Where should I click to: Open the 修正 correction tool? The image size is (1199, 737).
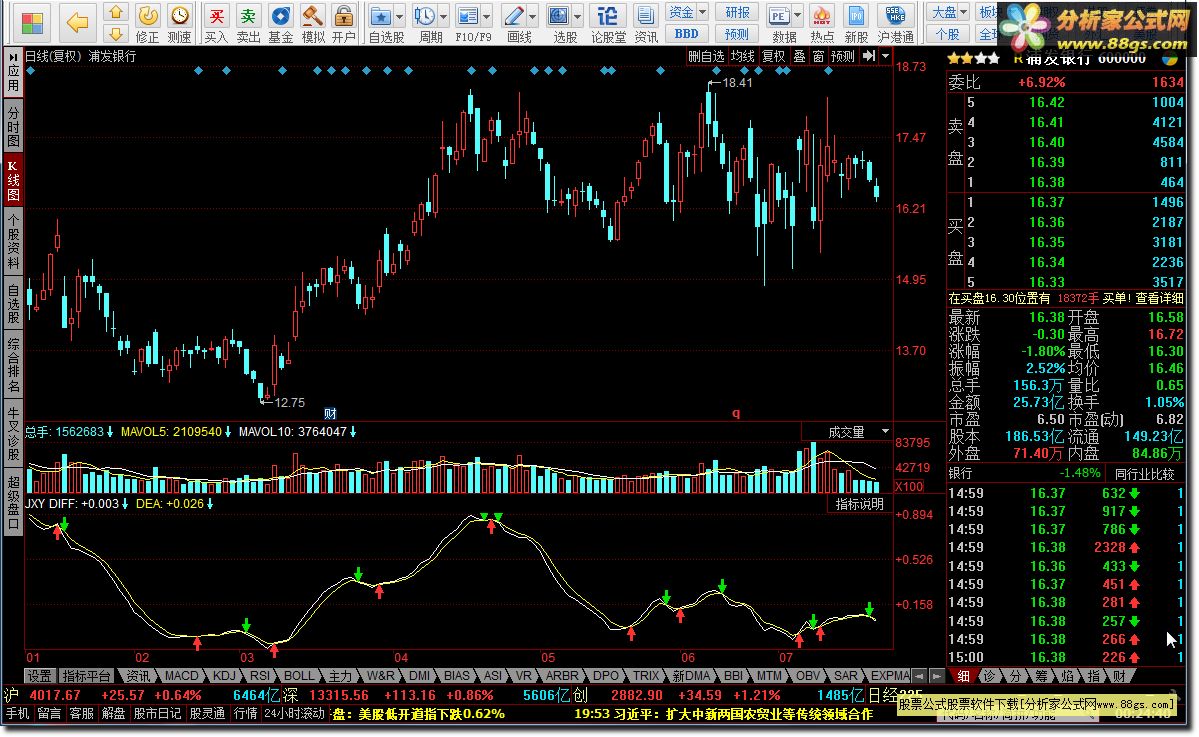(148, 23)
